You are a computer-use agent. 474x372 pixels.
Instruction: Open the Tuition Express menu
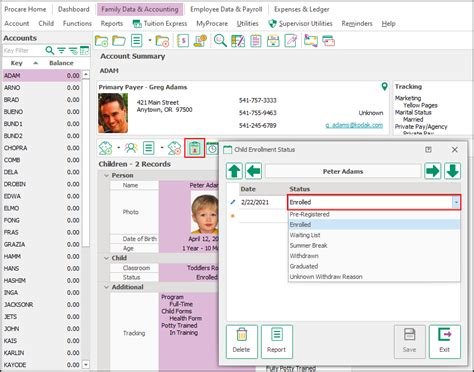point(160,24)
